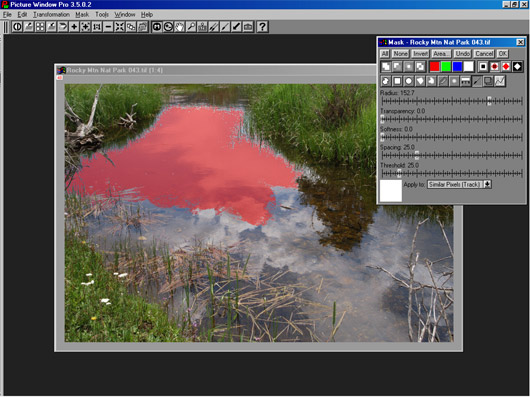Click the Invert mask button
530x397 pixels.
[420, 54]
